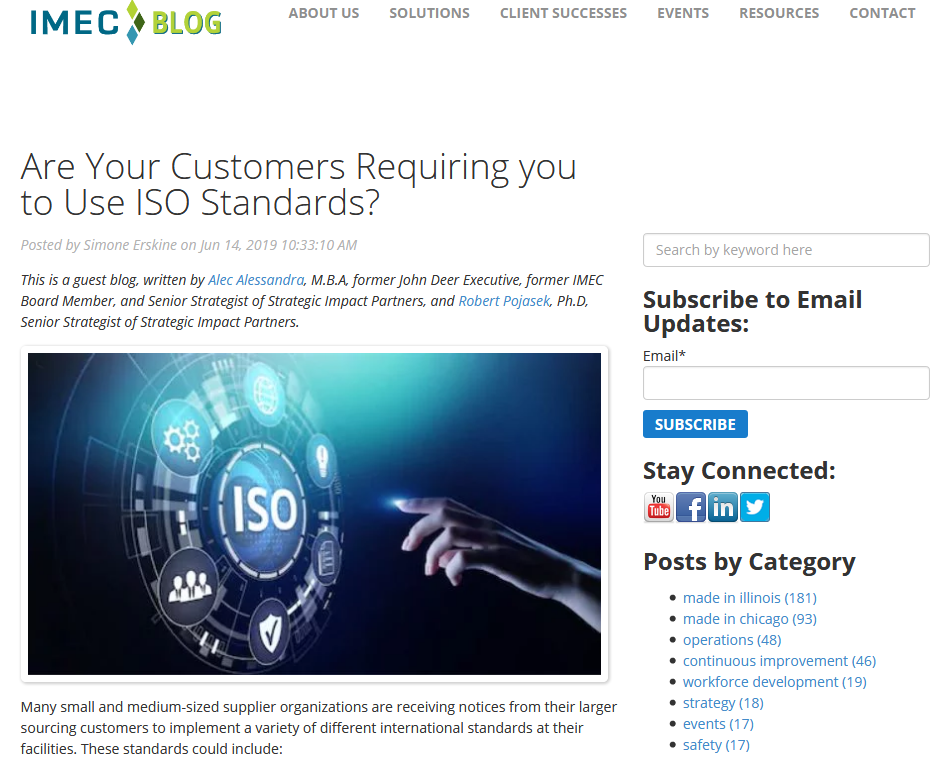Open Robert Pojasek author link

[504, 301]
